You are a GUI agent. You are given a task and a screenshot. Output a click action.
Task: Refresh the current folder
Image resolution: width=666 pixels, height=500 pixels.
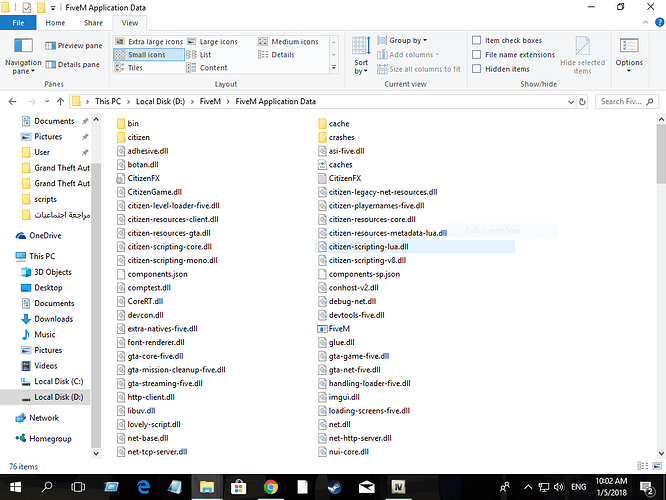coord(582,102)
